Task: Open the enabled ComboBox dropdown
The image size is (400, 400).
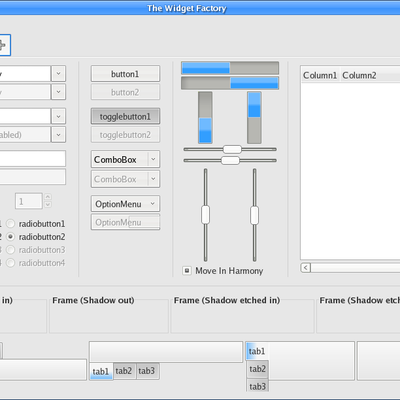Action: pyautogui.click(x=125, y=159)
